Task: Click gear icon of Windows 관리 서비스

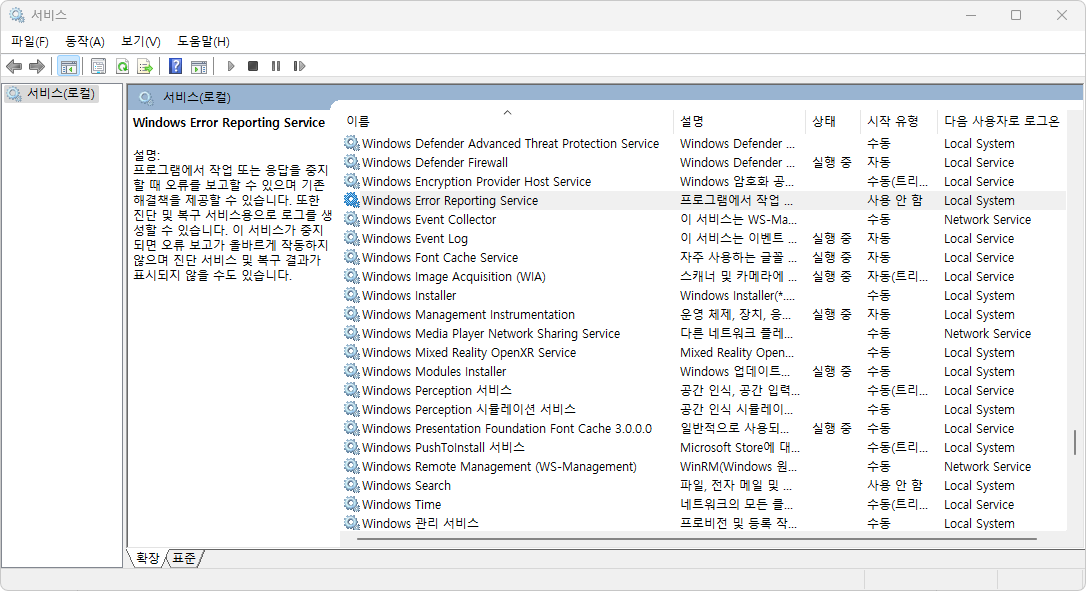Action: click(x=352, y=523)
